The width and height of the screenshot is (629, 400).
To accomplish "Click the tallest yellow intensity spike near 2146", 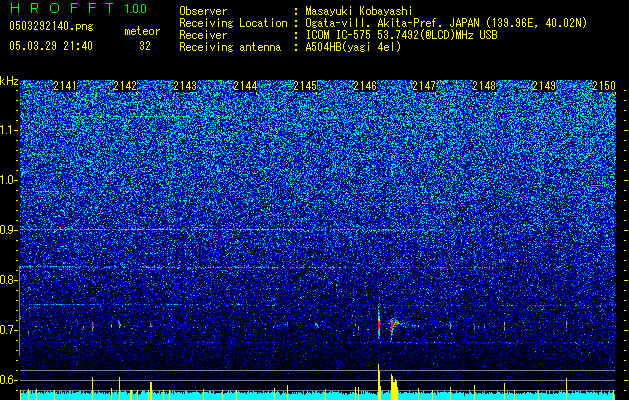I will click(379, 382).
